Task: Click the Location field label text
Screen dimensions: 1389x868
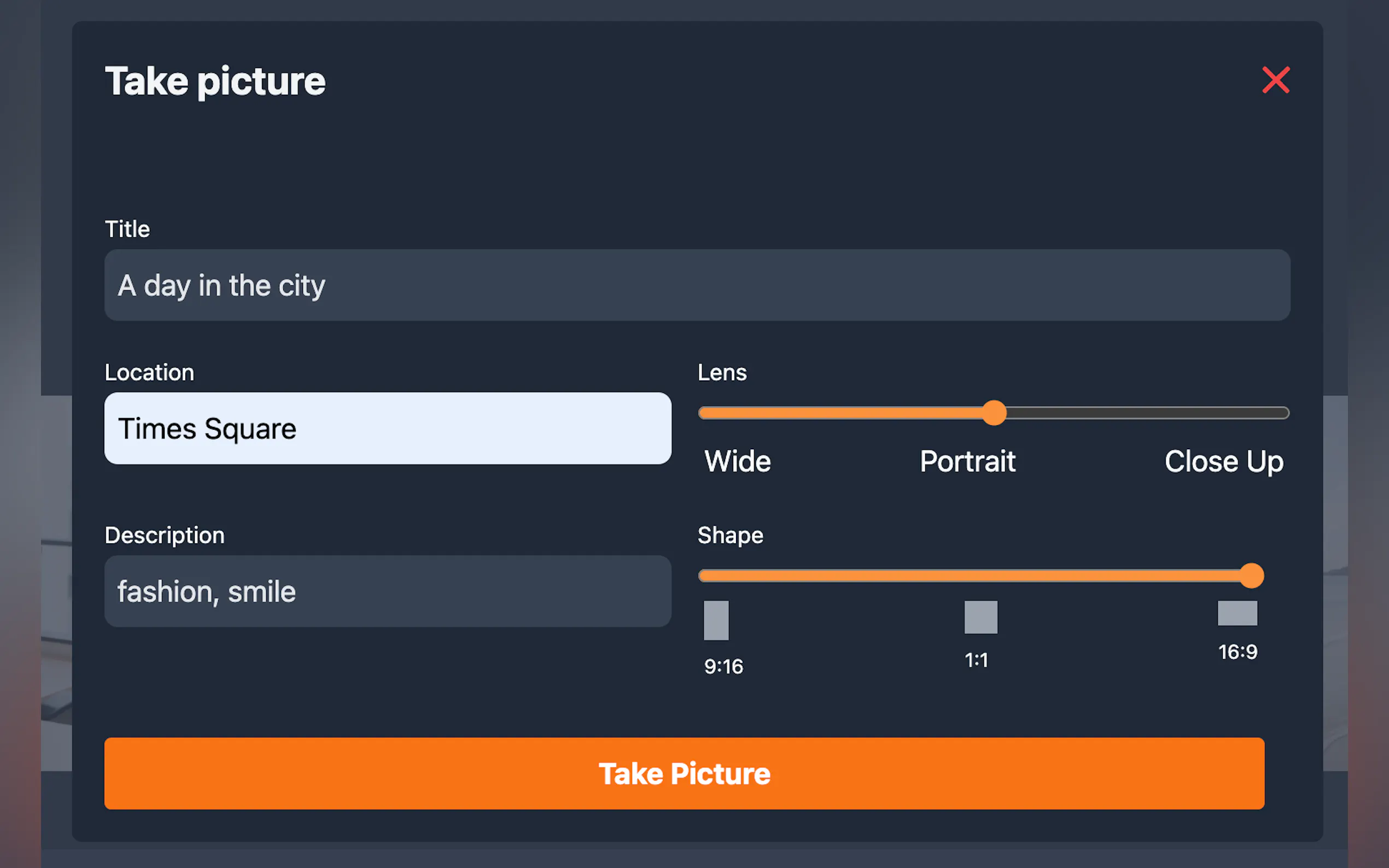Action: pyautogui.click(x=149, y=373)
